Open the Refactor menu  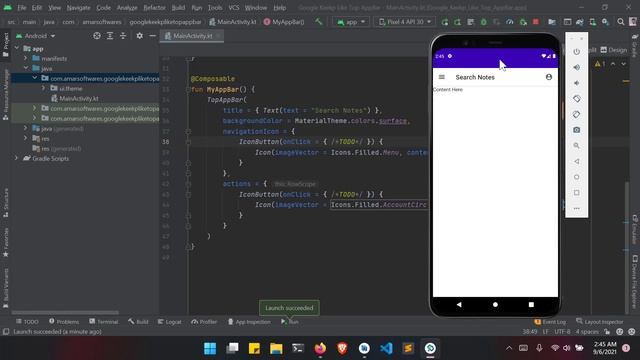tap(154, 8)
